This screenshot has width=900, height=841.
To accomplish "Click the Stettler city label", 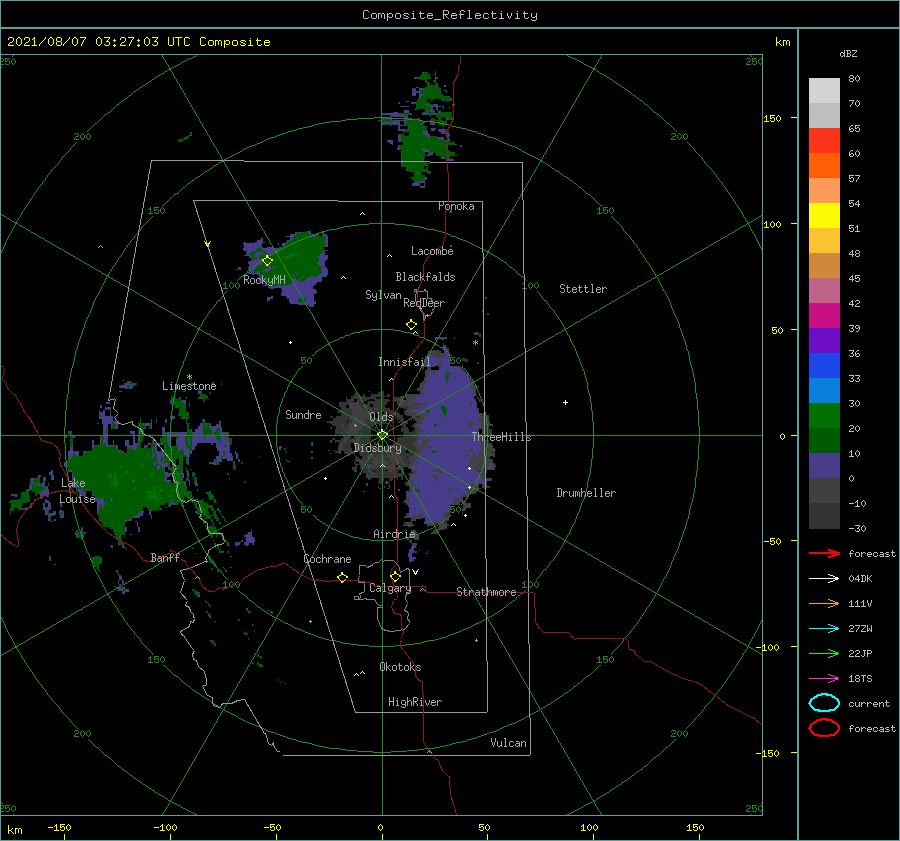I will (583, 289).
